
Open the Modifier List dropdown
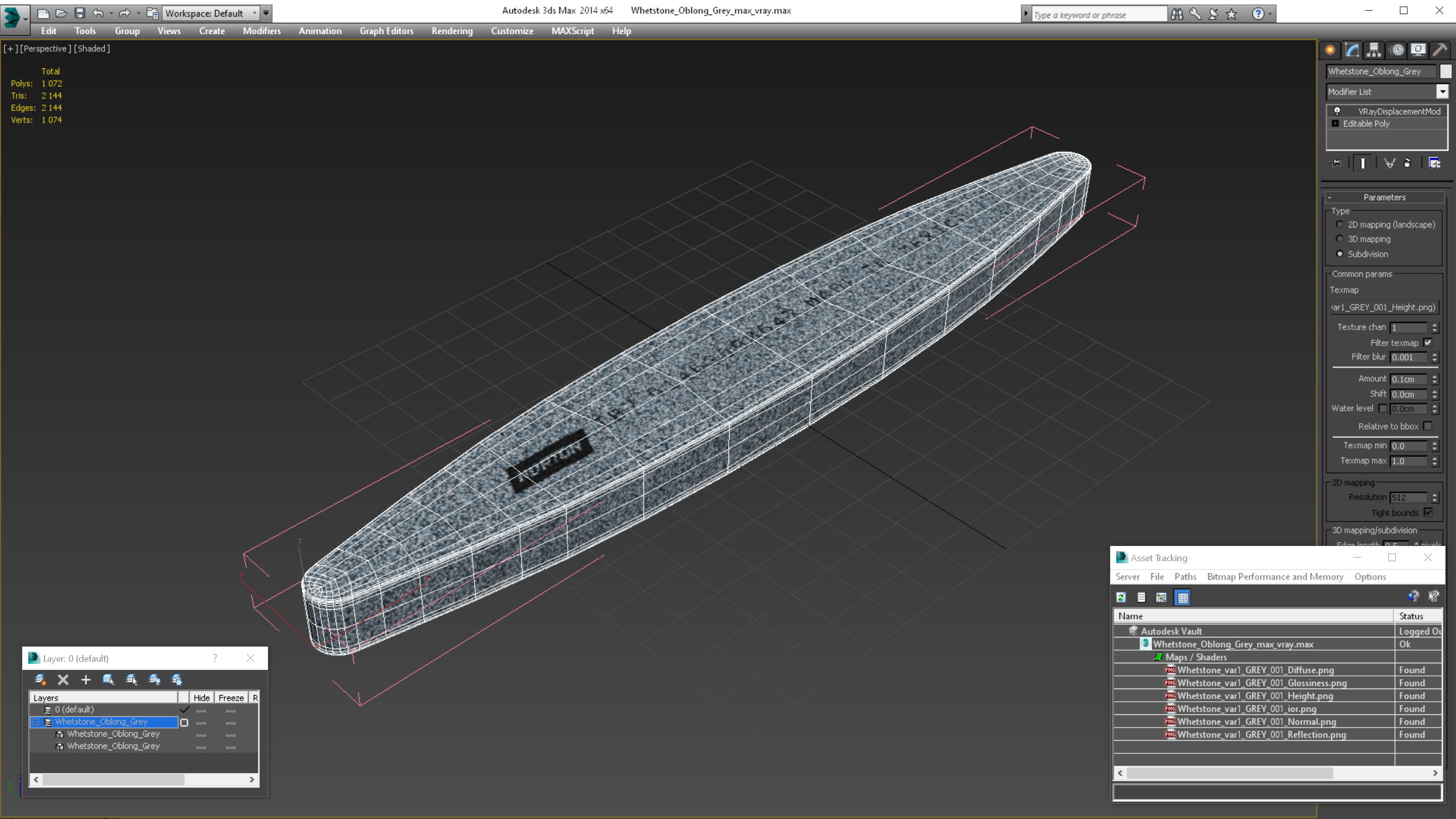pyautogui.click(x=1442, y=92)
